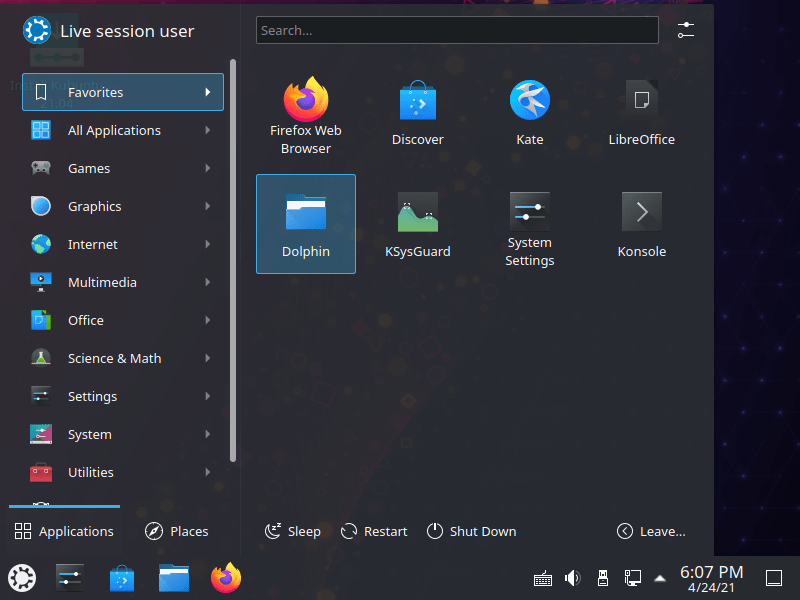
Task: Open the Leave... options button
Action: [x=651, y=531]
